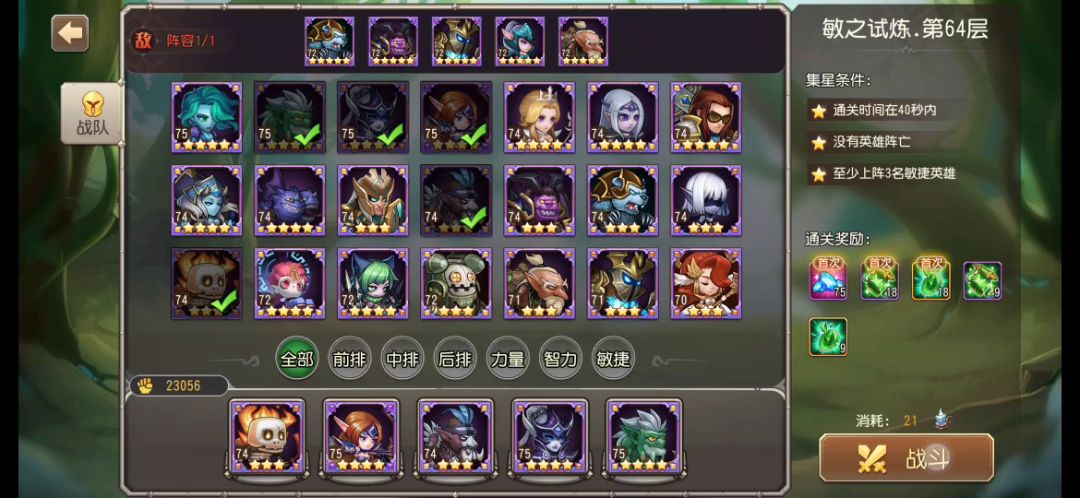View the diamond first-clear reward

(x=828, y=279)
